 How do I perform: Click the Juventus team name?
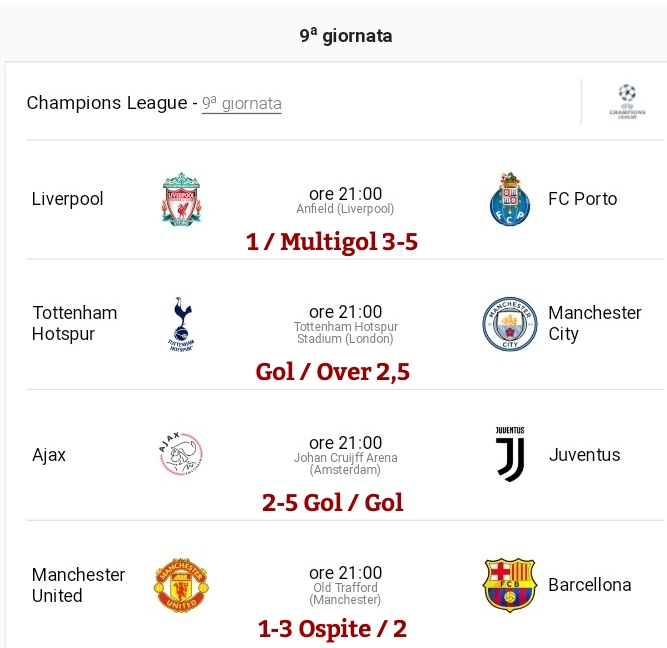[x=584, y=455]
